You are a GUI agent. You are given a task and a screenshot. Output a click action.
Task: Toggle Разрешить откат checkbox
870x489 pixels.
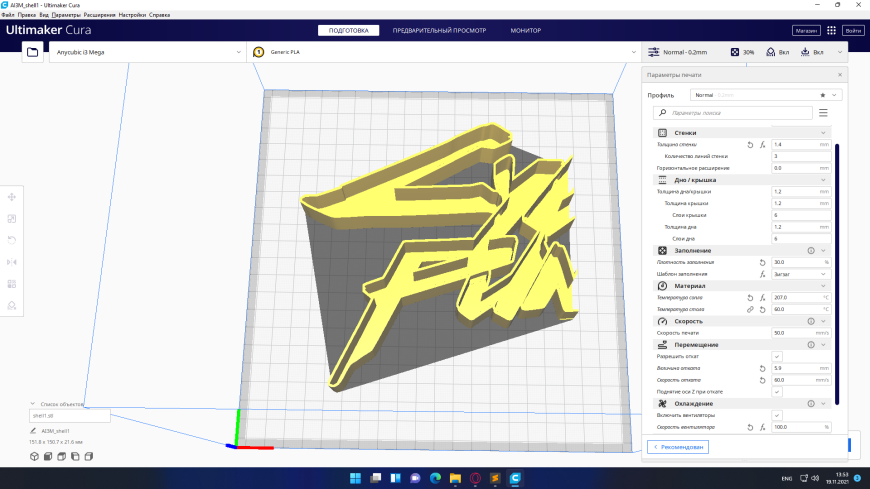(777, 356)
